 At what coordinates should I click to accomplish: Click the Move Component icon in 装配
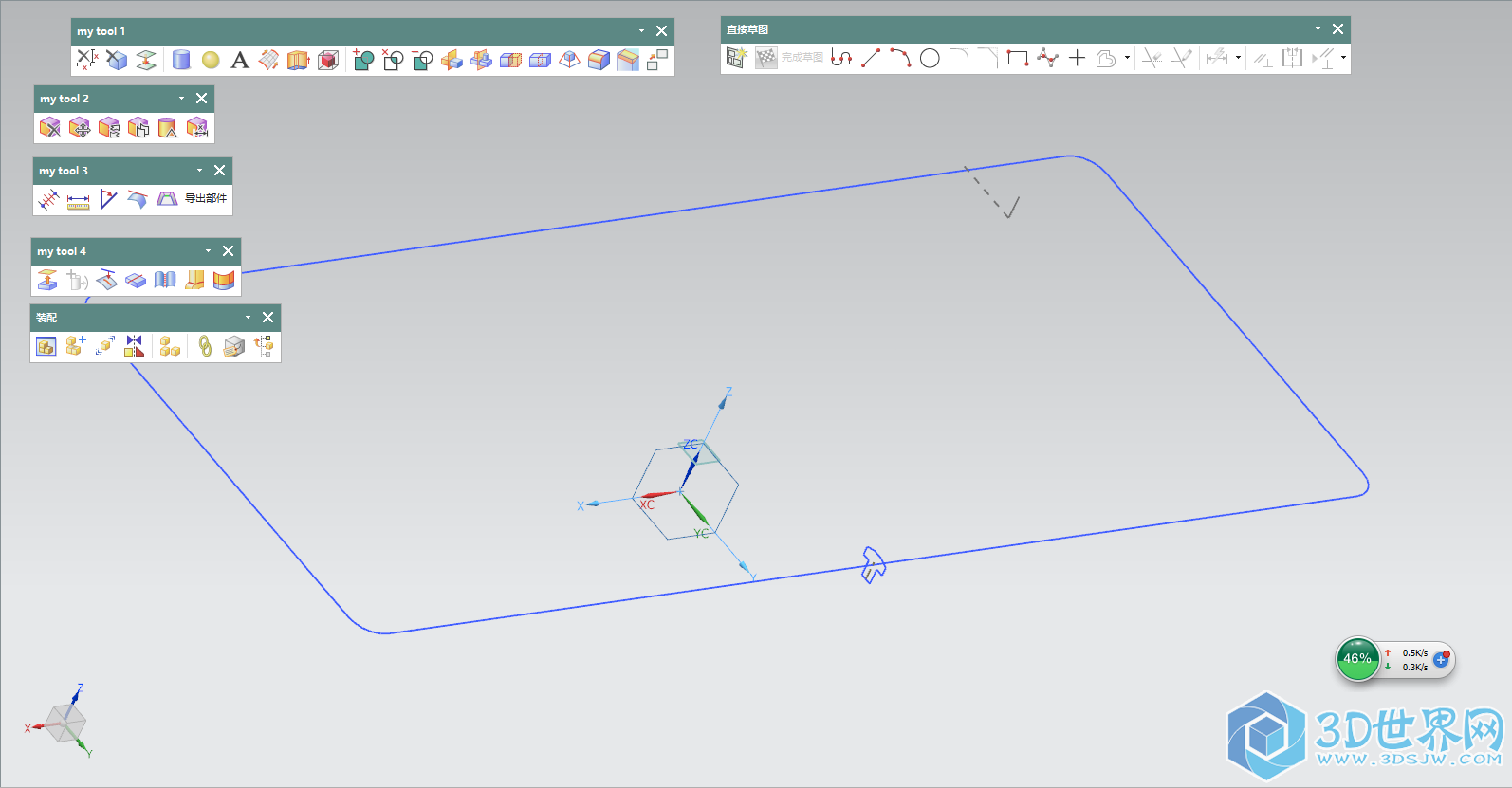pos(105,346)
